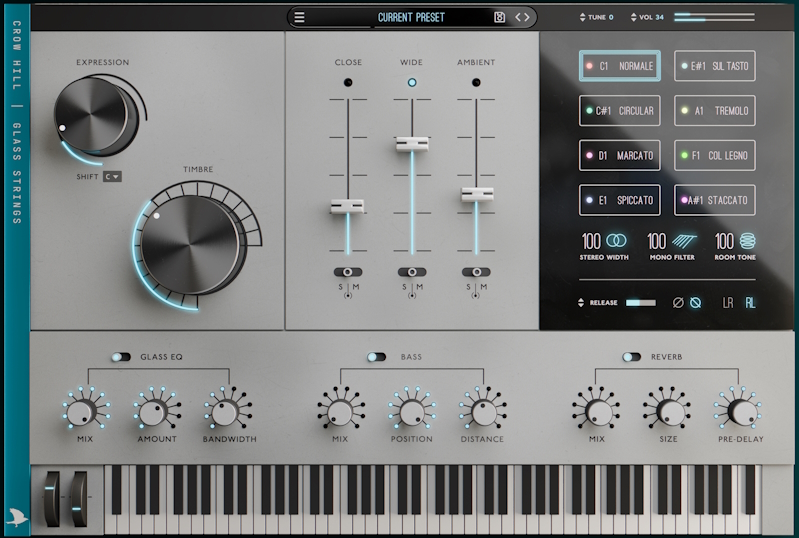Click the Tune stepper arrows

(x=583, y=17)
